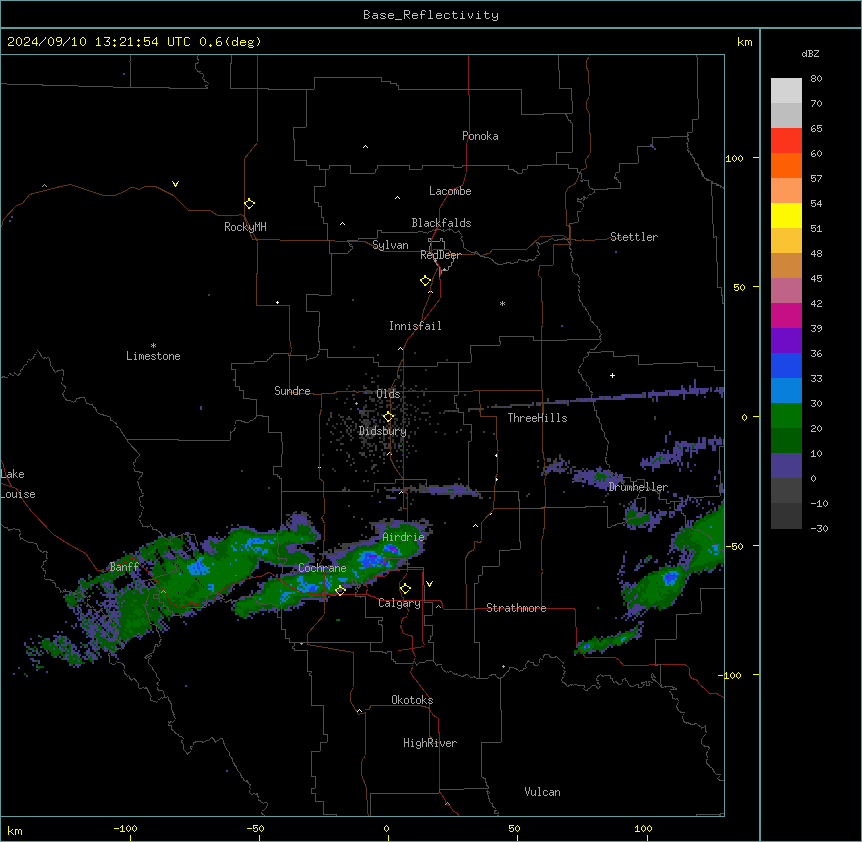Screen dimensions: 862x842
Task: Click the yellow diamond marker beside RockyMH
Action: pos(250,204)
